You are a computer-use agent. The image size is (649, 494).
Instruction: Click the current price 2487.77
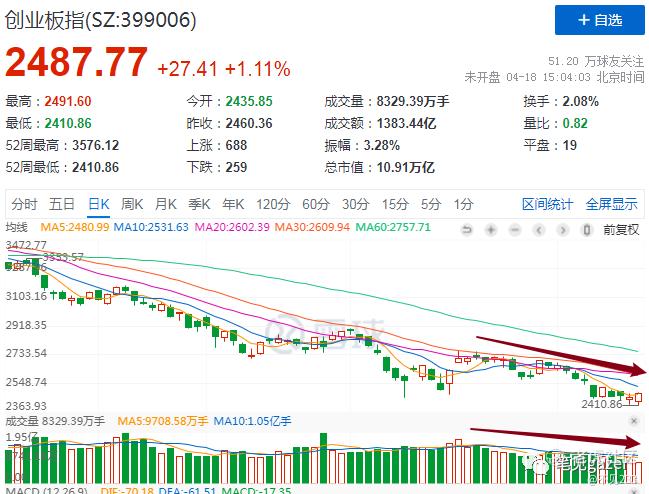[x=76, y=62]
